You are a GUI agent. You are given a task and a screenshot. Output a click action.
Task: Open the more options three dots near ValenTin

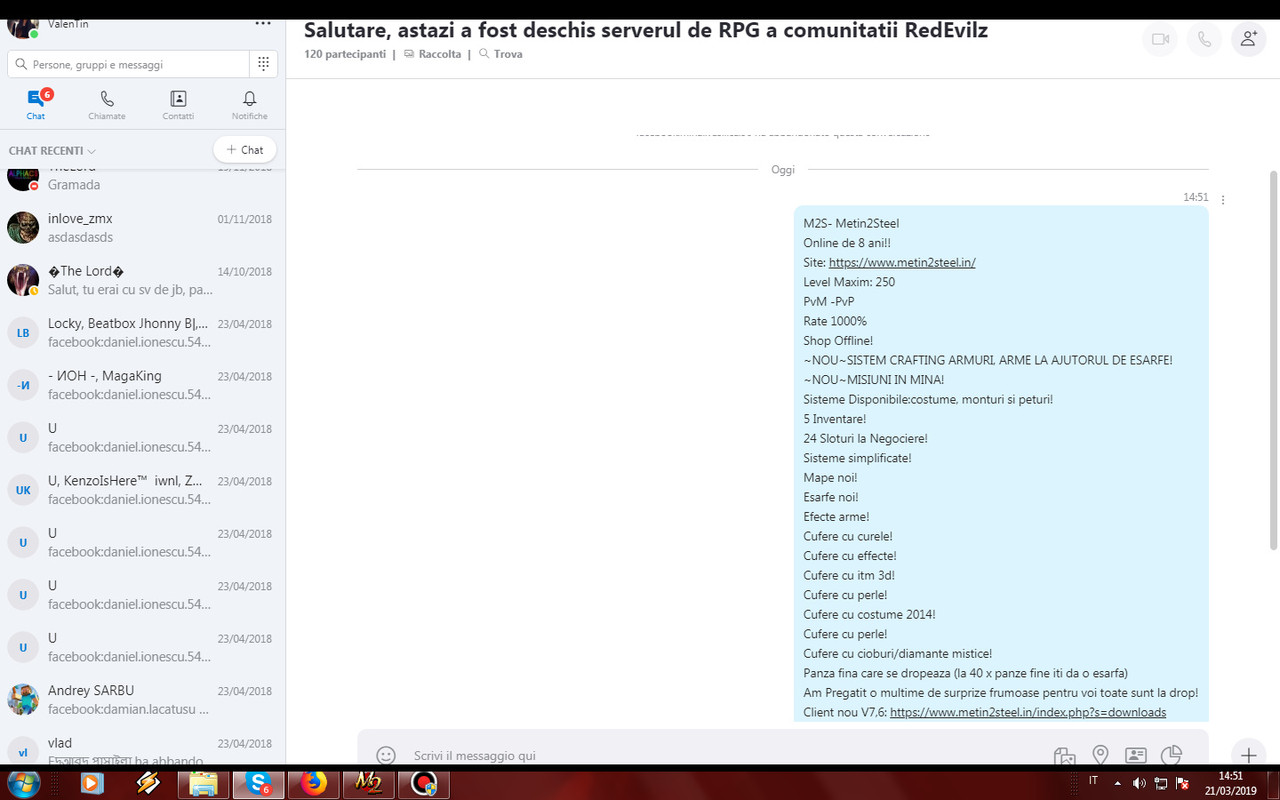coord(263,23)
